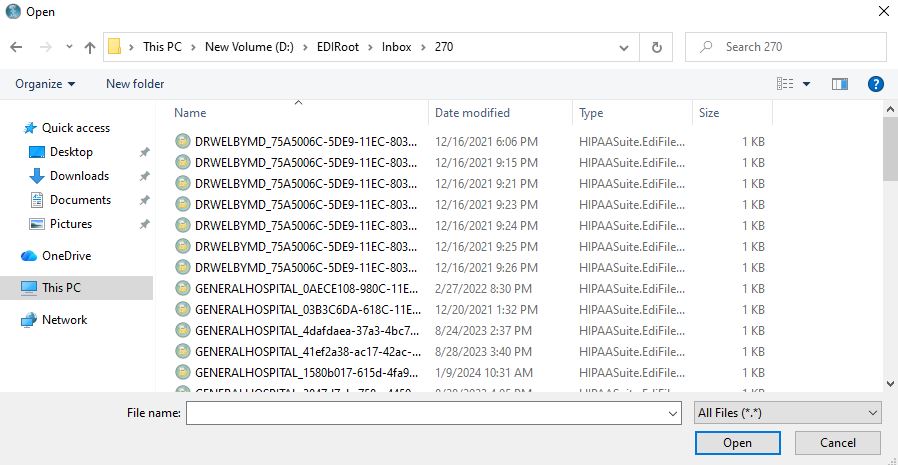The width and height of the screenshot is (898, 465).
Task: Create a New folder
Action: click(x=135, y=84)
